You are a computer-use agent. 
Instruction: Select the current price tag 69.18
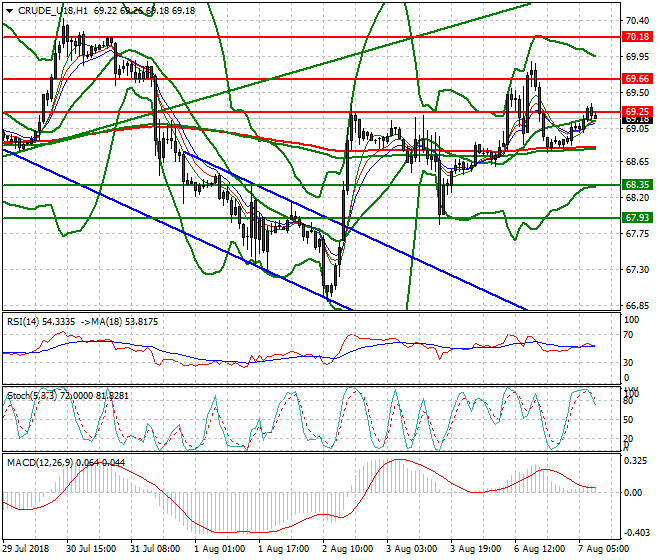pos(637,120)
